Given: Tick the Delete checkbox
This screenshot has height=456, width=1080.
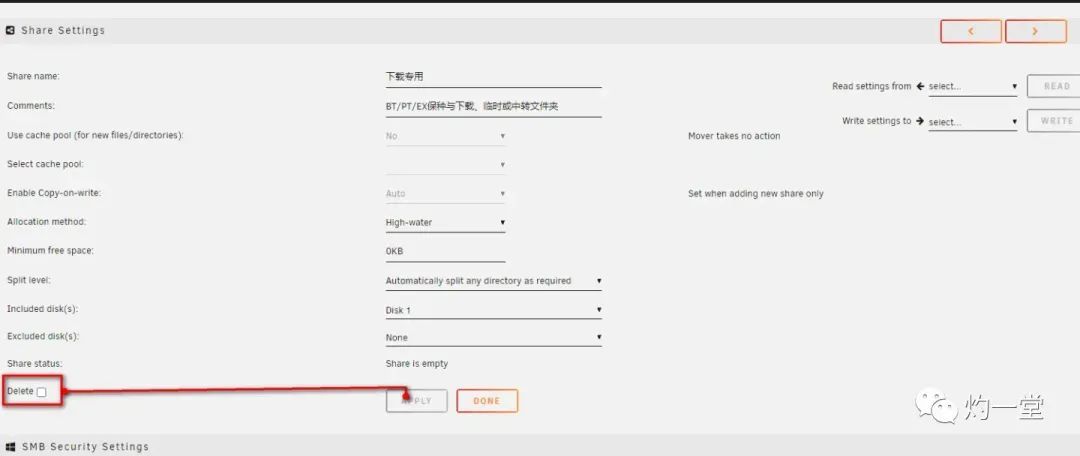Looking at the screenshot, I should 41,392.
